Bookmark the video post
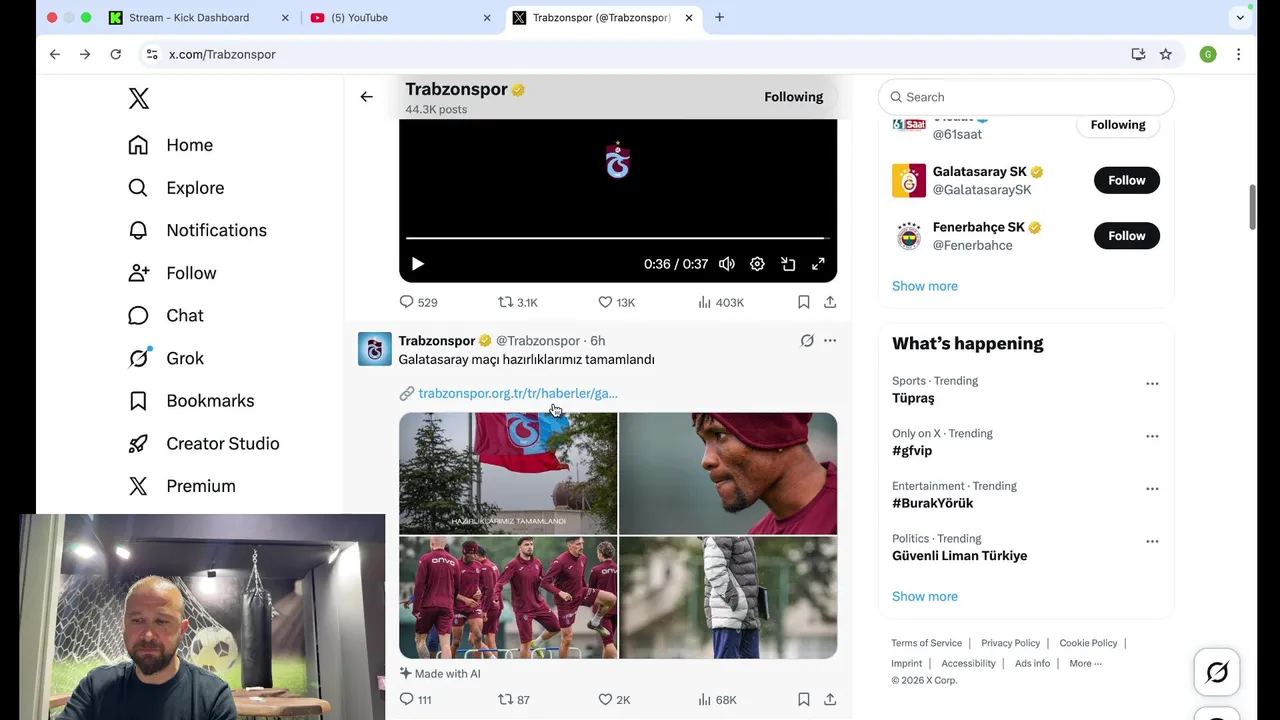Viewport: 1280px width, 720px height. tap(803, 302)
